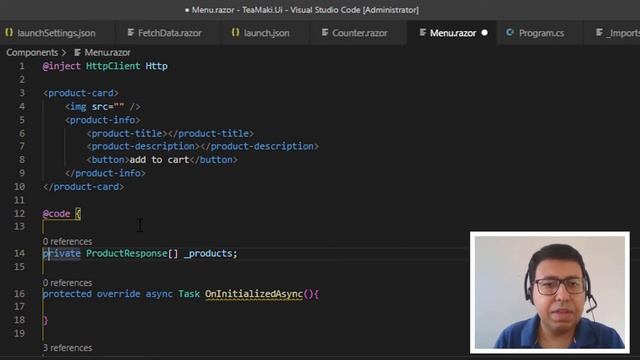Click 'ProductResponse' type on line 14

(127, 253)
